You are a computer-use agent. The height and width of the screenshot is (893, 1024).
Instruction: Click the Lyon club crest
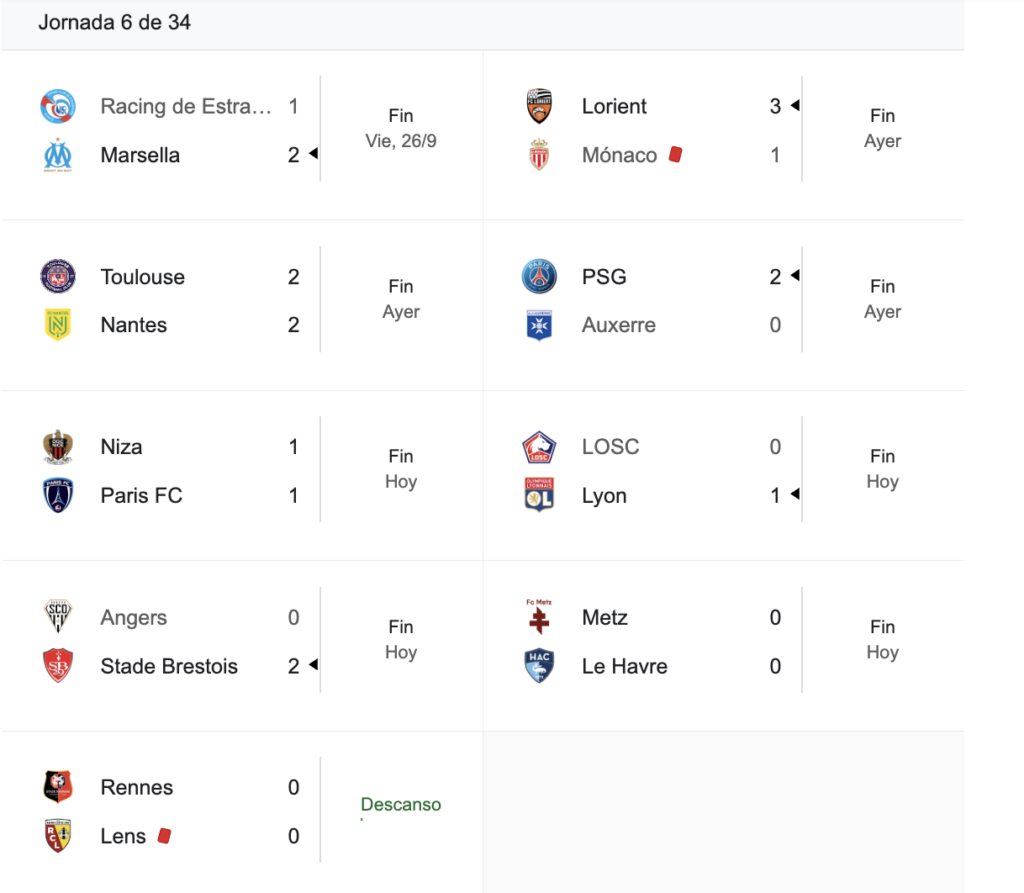click(539, 495)
